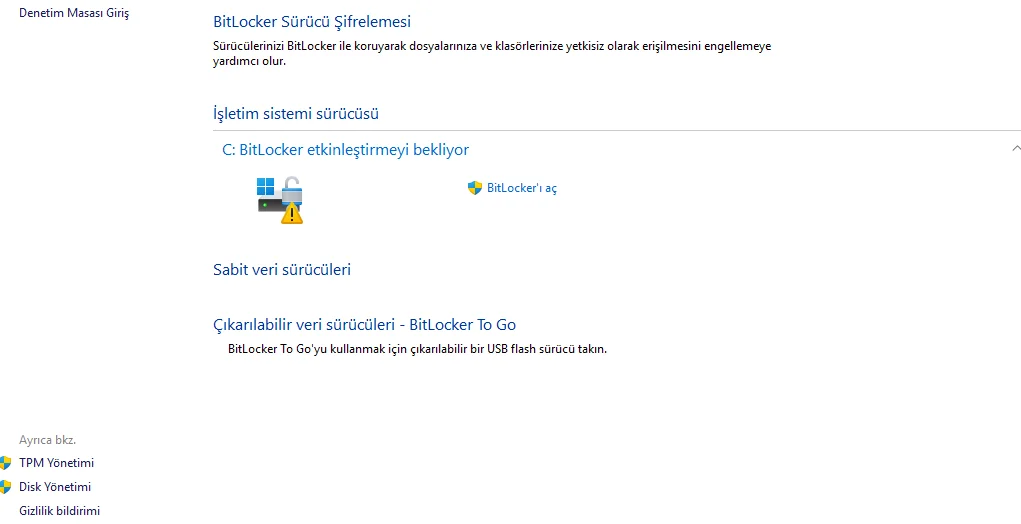Screen dimensions: 1021x524
Task: Click the BitLocker Sürücü Şifrelemesi title
Action: (312, 21)
